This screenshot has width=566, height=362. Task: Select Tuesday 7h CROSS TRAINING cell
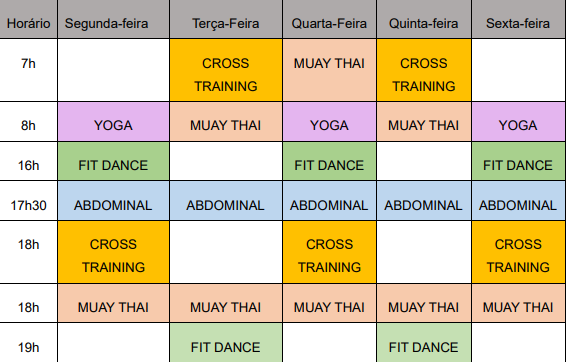226,70
